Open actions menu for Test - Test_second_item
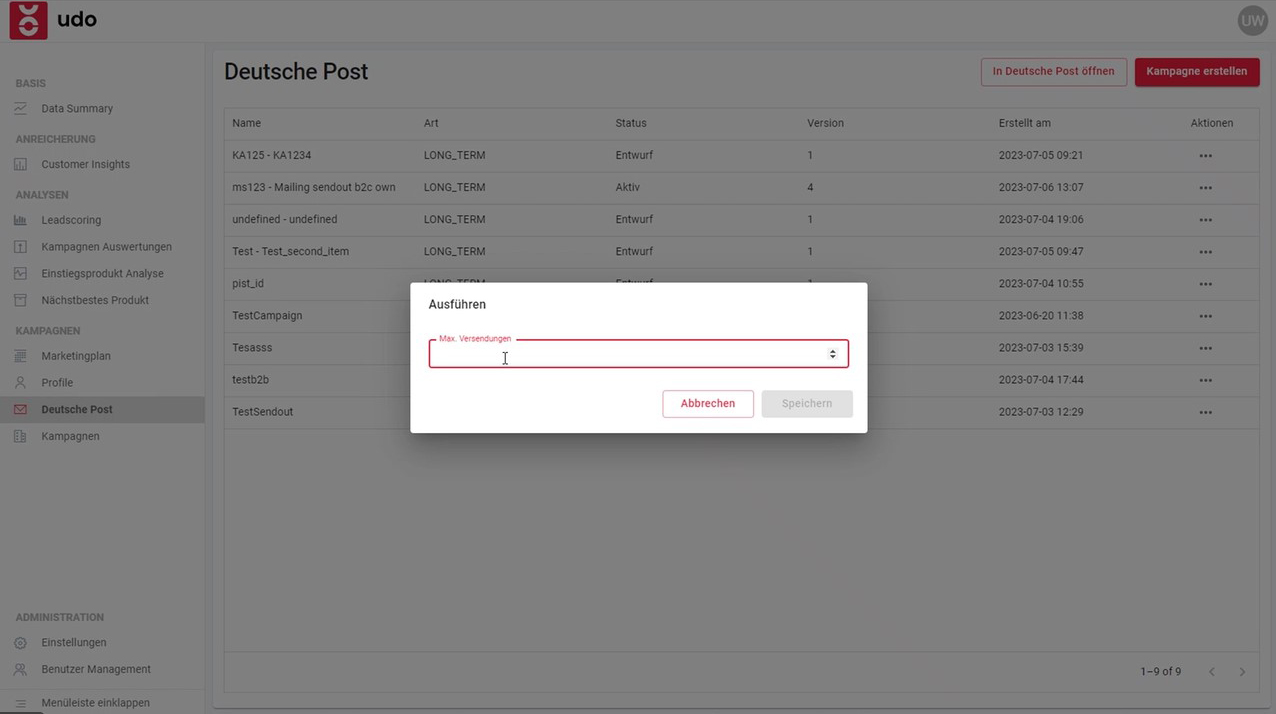Image resolution: width=1276 pixels, height=714 pixels. (x=1205, y=252)
